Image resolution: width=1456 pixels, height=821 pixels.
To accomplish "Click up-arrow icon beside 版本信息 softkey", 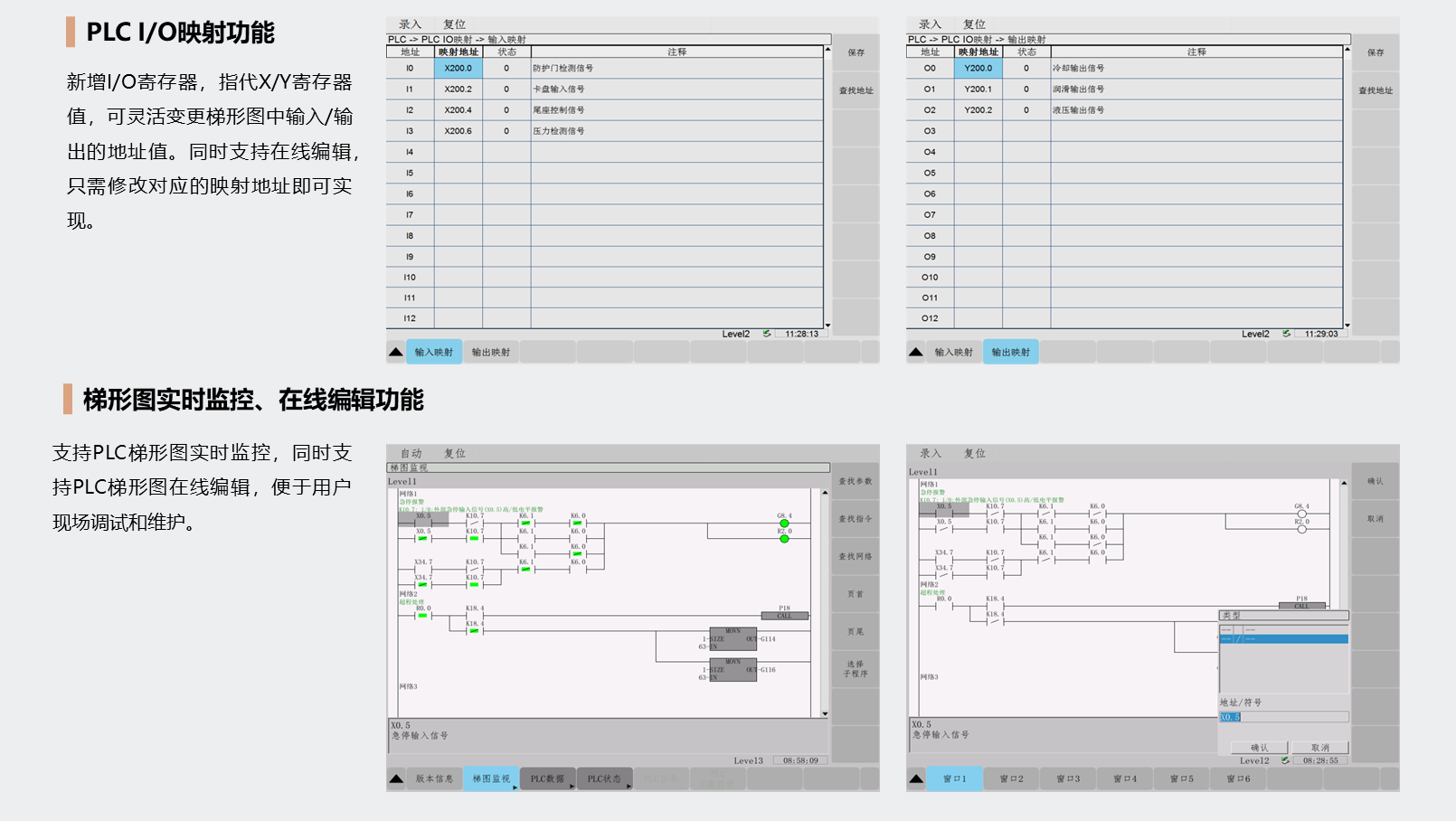I will 396,779.
